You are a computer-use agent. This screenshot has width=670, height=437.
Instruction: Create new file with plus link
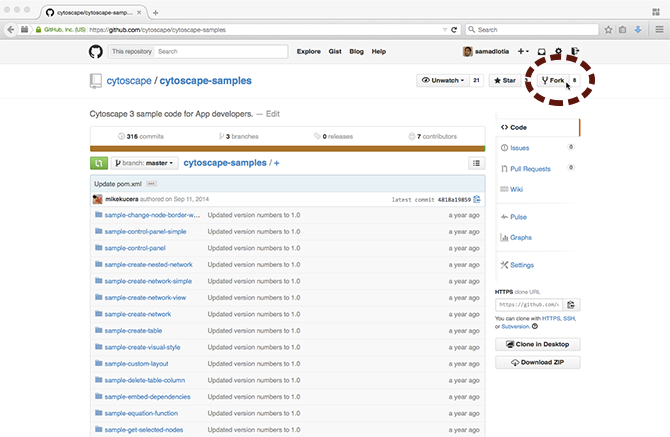click(276, 163)
